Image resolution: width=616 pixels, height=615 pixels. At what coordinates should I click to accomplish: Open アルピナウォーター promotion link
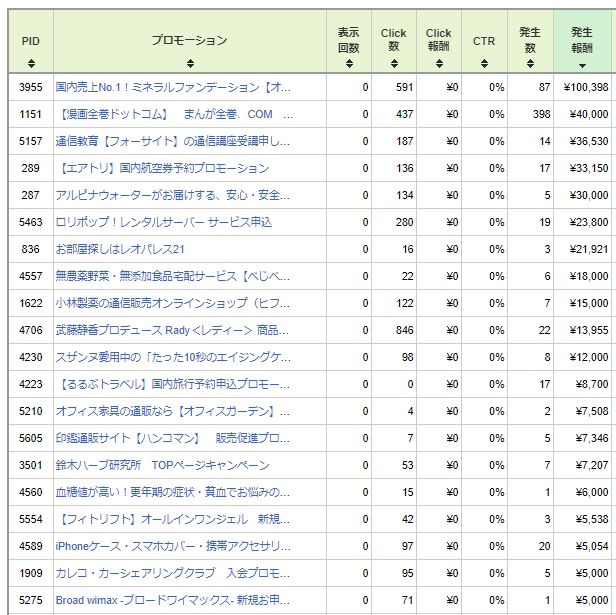[172, 195]
